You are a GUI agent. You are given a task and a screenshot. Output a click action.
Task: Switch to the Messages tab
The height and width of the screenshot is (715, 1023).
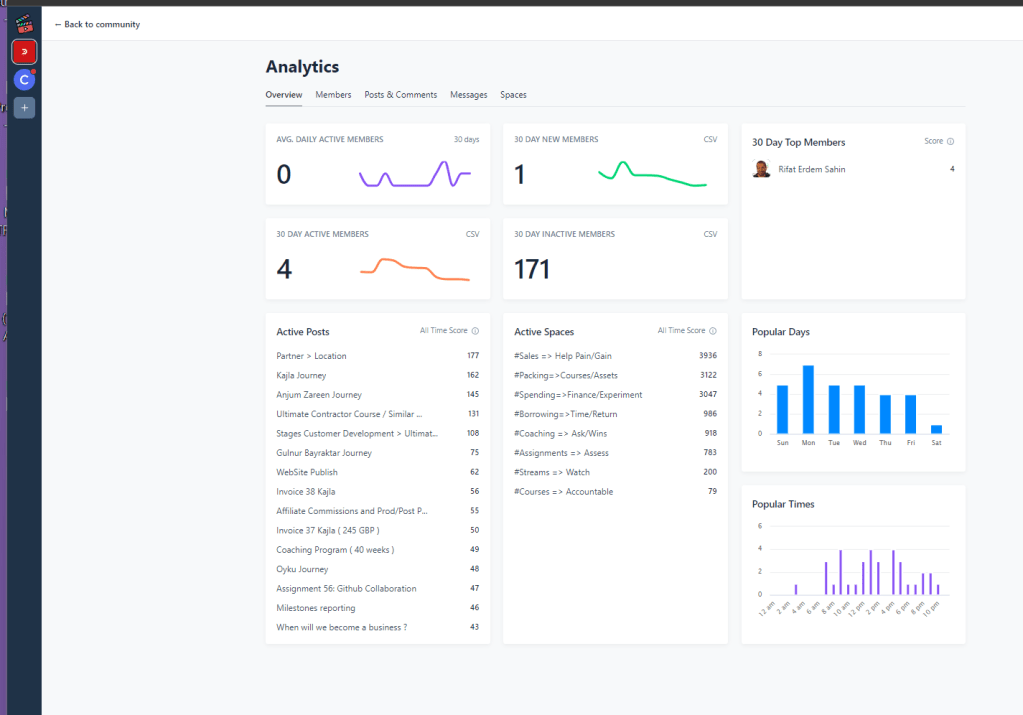pos(468,95)
